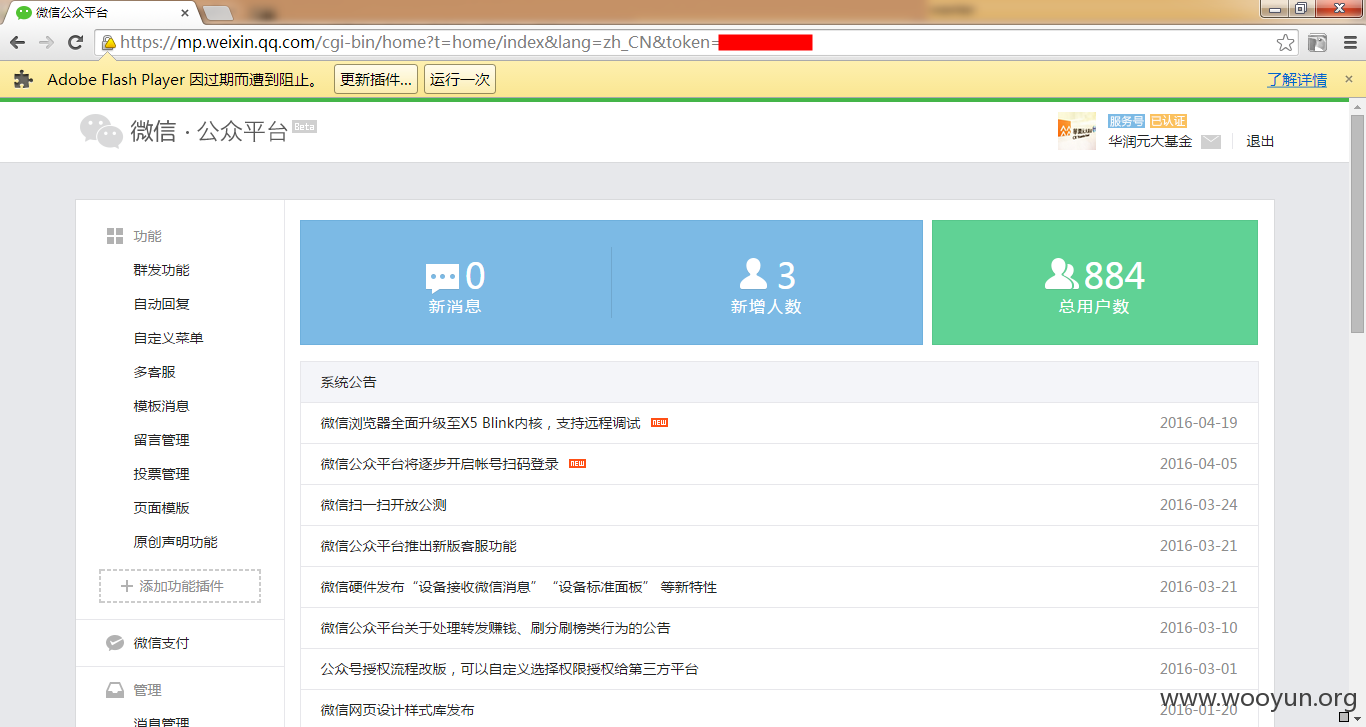Click the address bar URL
Screen dimensions: 1366x727
[x=466, y=42]
